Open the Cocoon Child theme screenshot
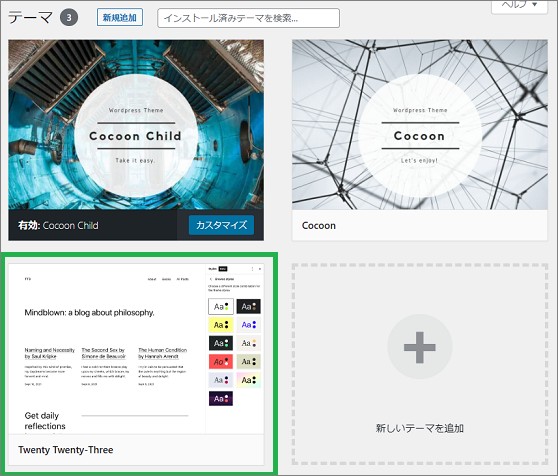This screenshot has height=476, width=558. pyautogui.click(x=136, y=125)
